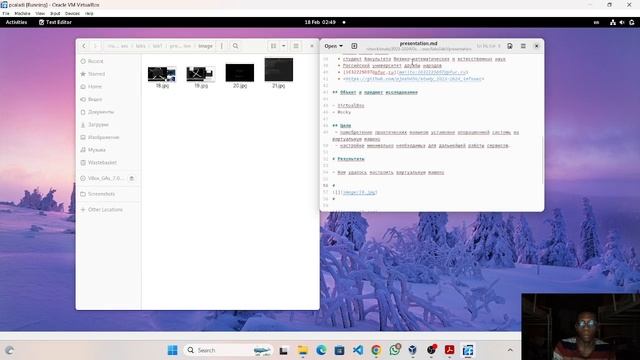Viewport: 640px width, 360px height.
Task: Place cursor on the 'Результаты' heading
Action: pyautogui.click(x=351, y=159)
